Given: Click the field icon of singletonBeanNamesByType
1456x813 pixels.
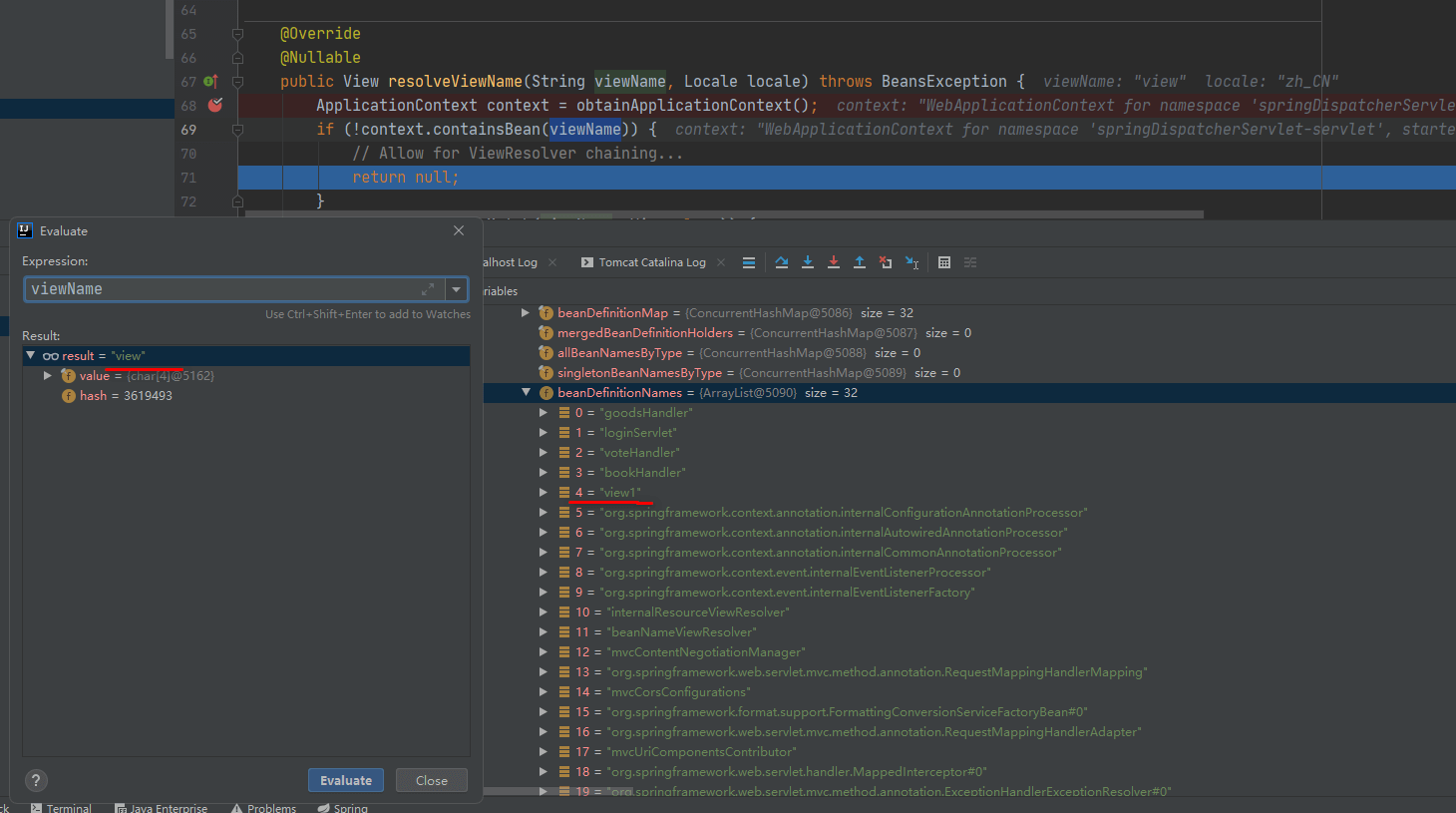Looking at the screenshot, I should click(546, 373).
